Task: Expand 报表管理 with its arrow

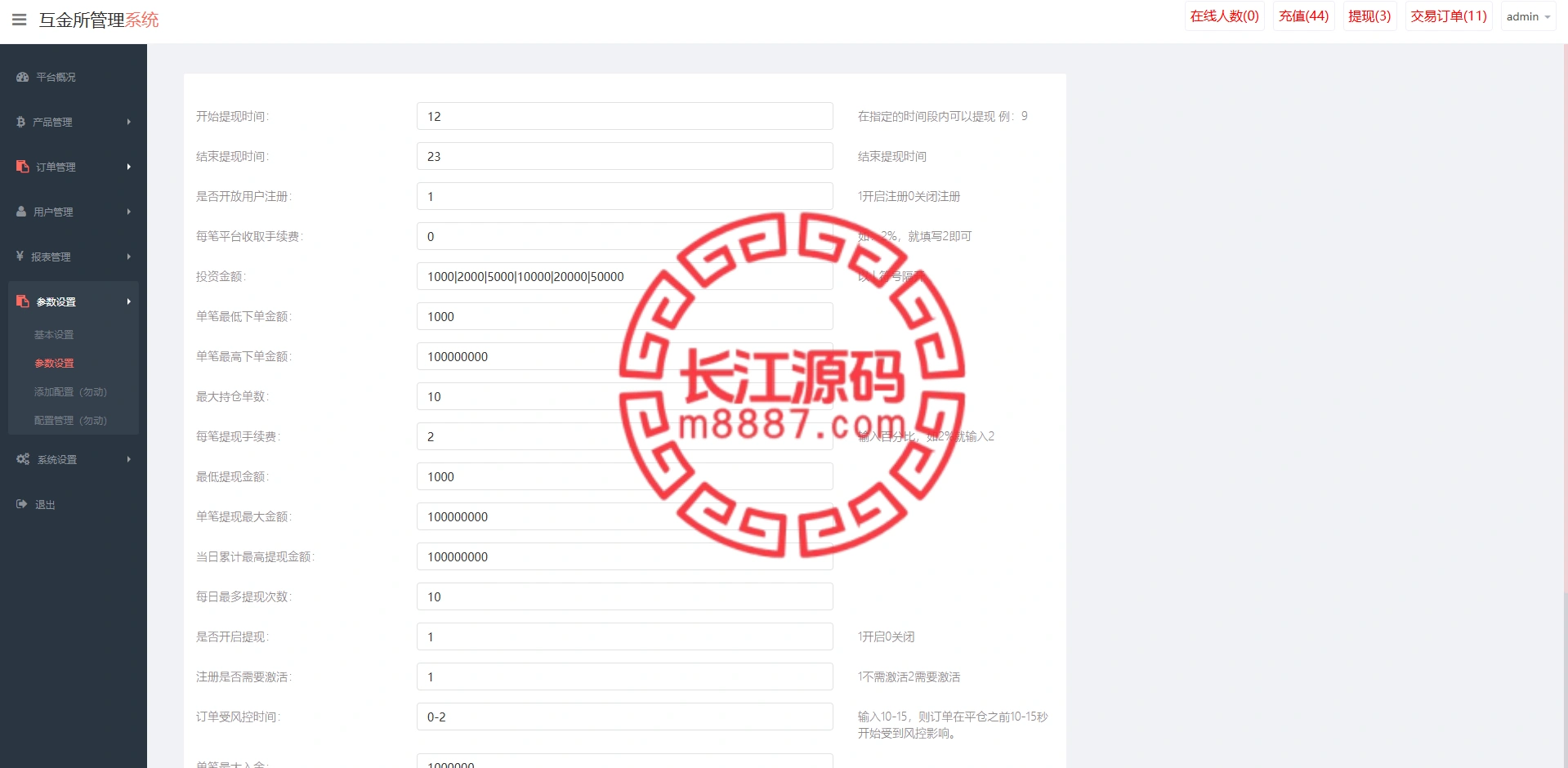Action: pyautogui.click(x=128, y=257)
